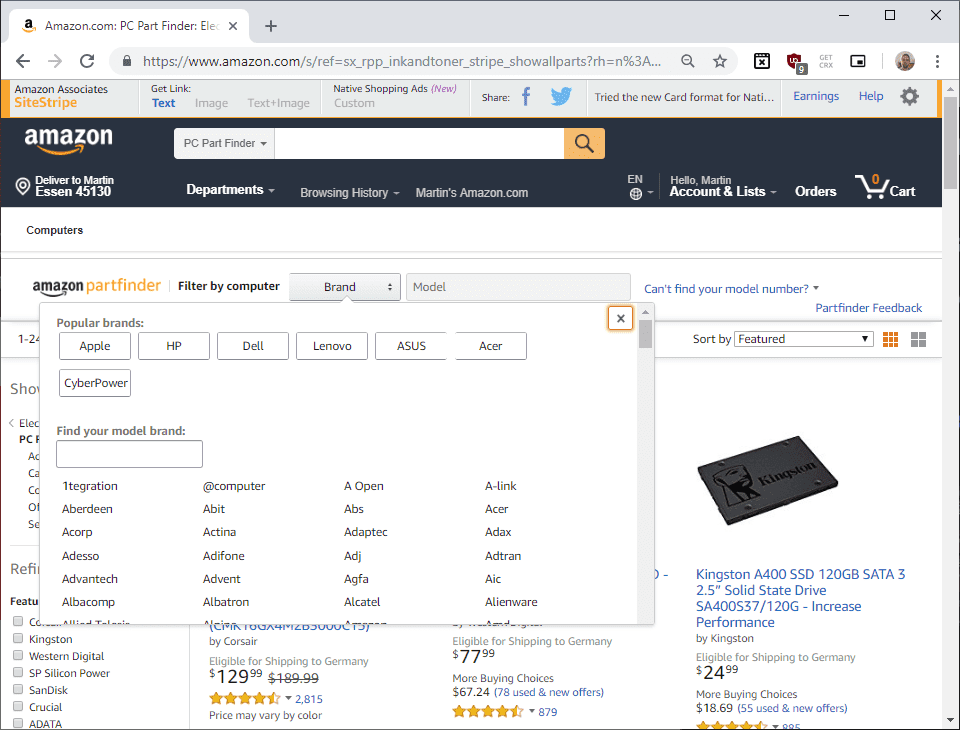Viewport: 960px width, 730px height.
Task: Open SiteStripe settings gear
Action: 909,97
